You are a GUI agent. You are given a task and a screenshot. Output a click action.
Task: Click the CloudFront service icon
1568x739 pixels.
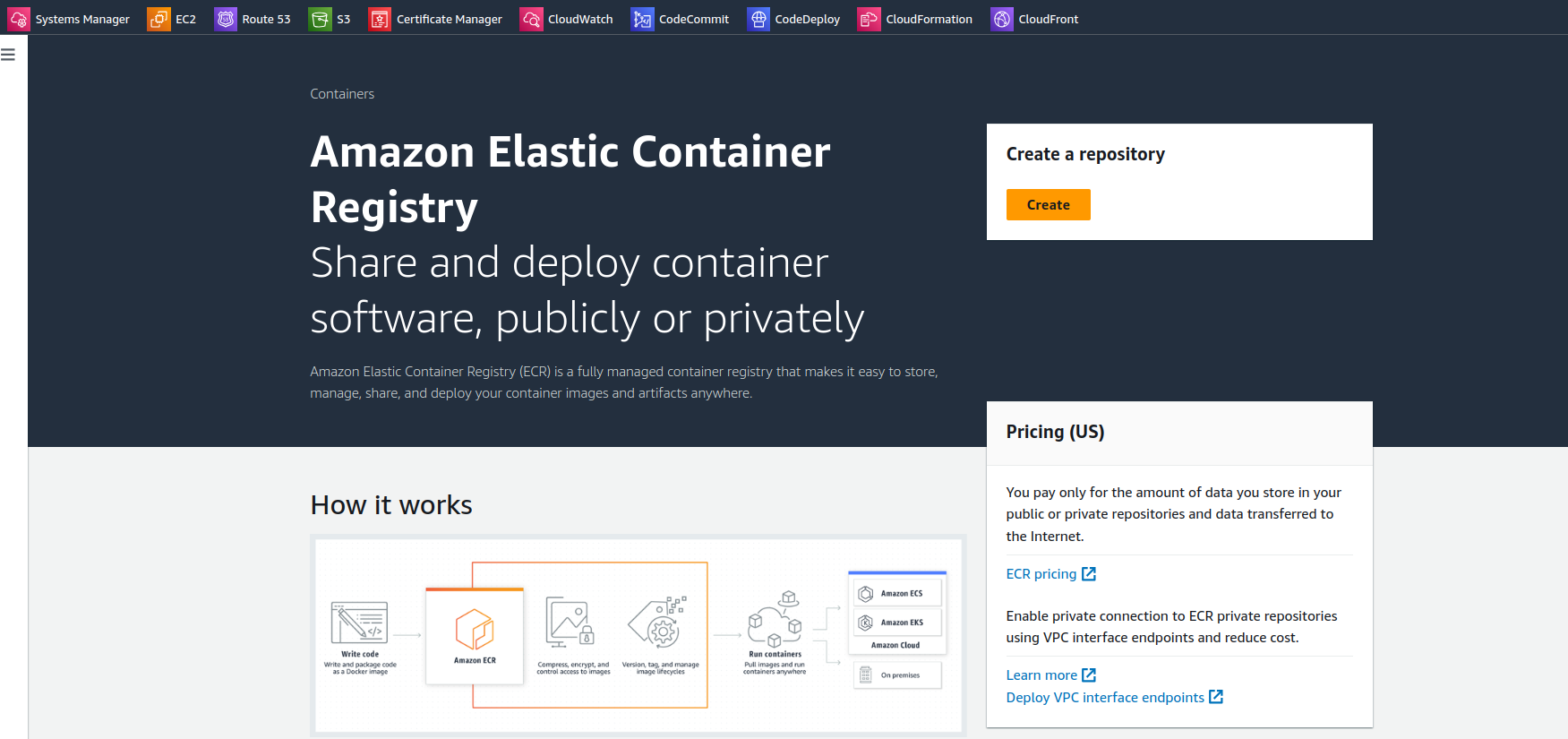tap(1002, 19)
